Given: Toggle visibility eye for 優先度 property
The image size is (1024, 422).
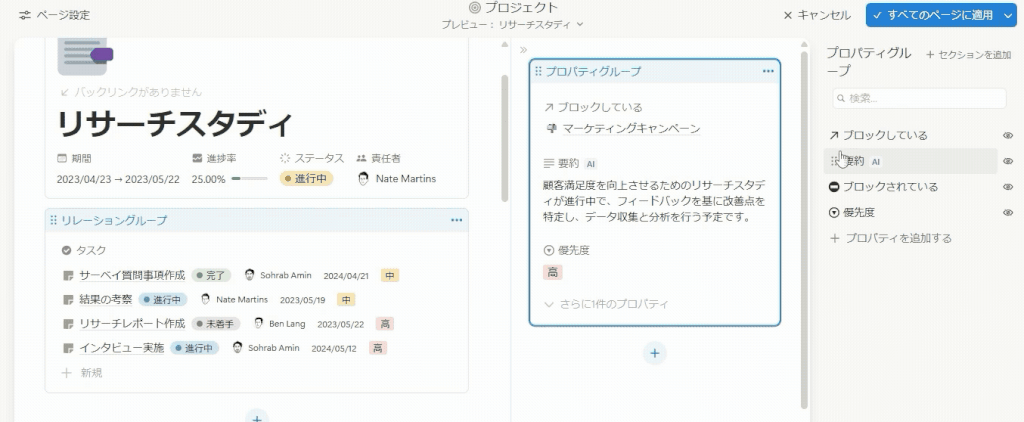Looking at the screenshot, I should point(1008,212).
